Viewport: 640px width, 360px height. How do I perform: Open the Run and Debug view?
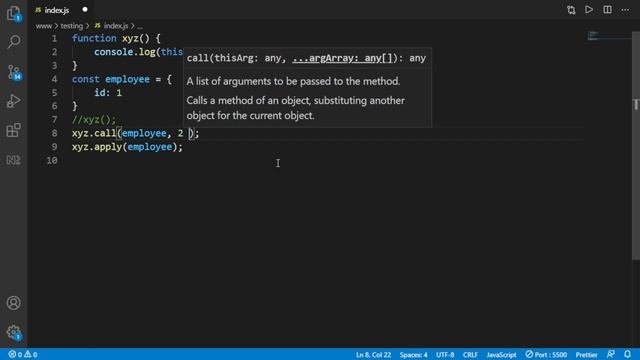[13, 101]
